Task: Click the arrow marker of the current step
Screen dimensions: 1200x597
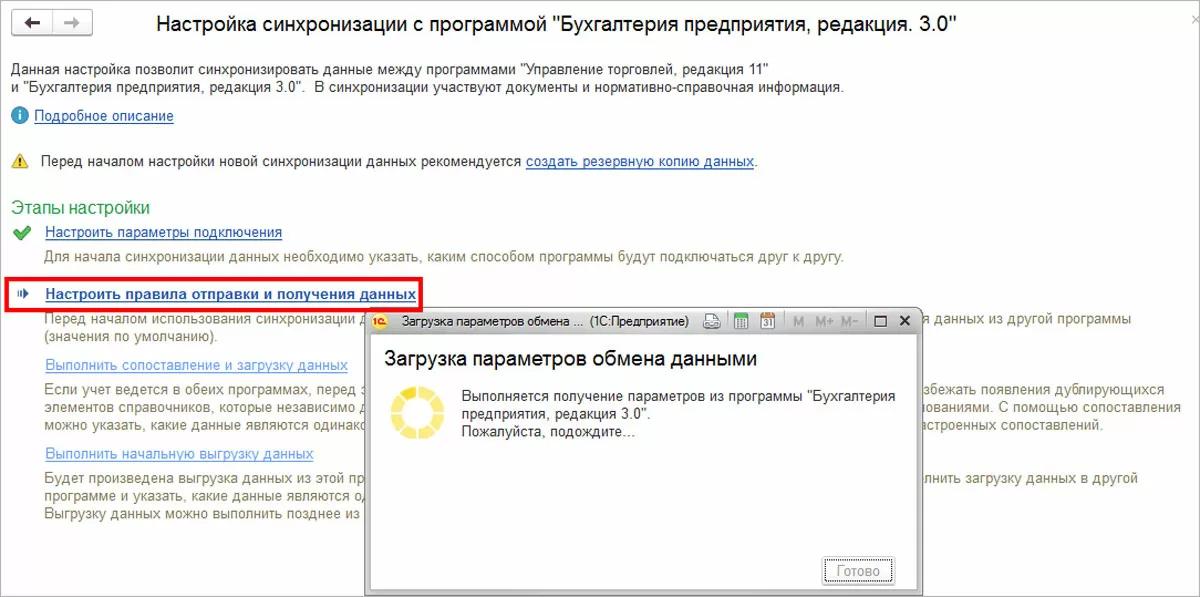Action: click(22, 295)
